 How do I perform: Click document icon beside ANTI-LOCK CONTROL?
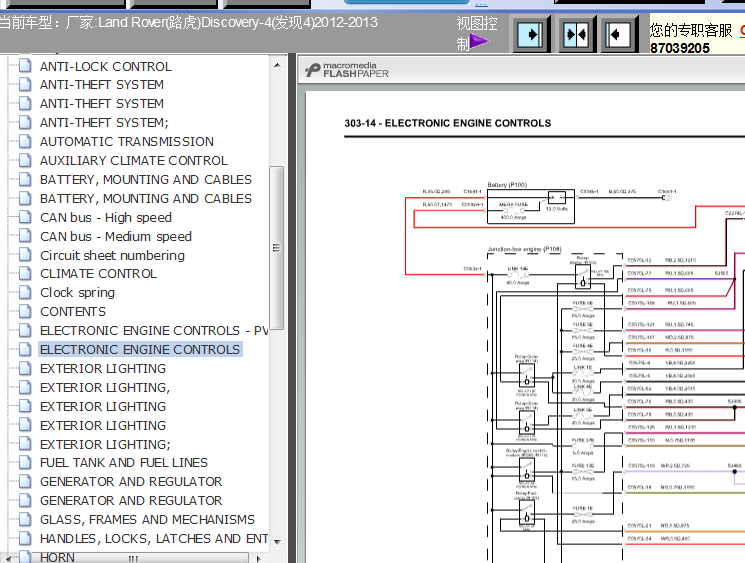pyautogui.click(x=25, y=66)
